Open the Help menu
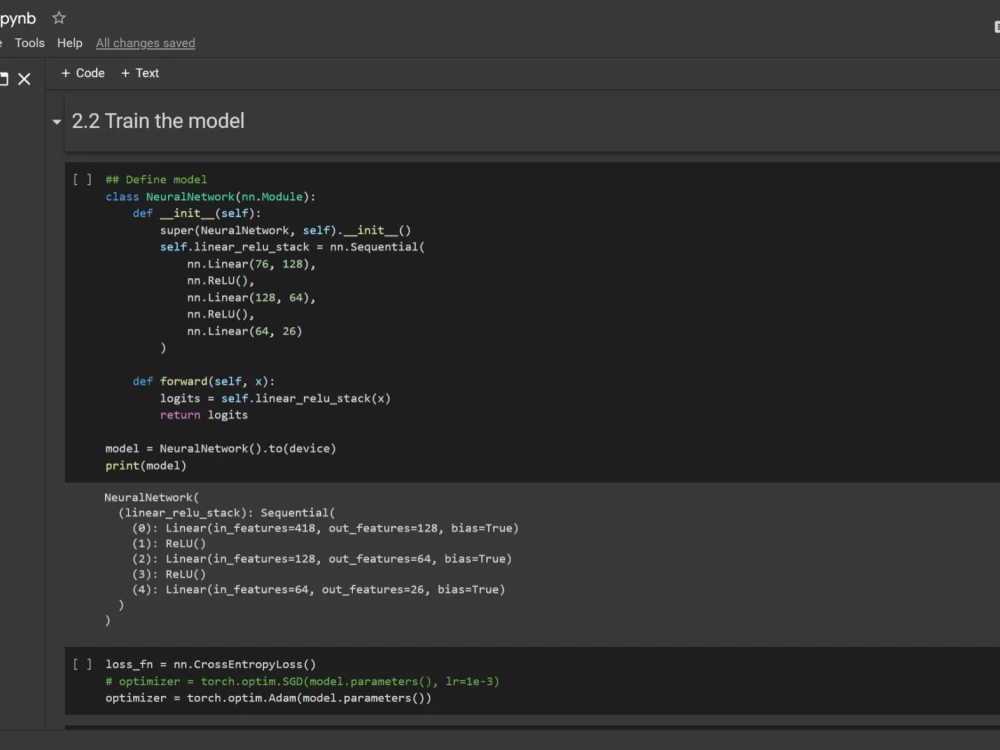1000x750 pixels. coord(69,42)
